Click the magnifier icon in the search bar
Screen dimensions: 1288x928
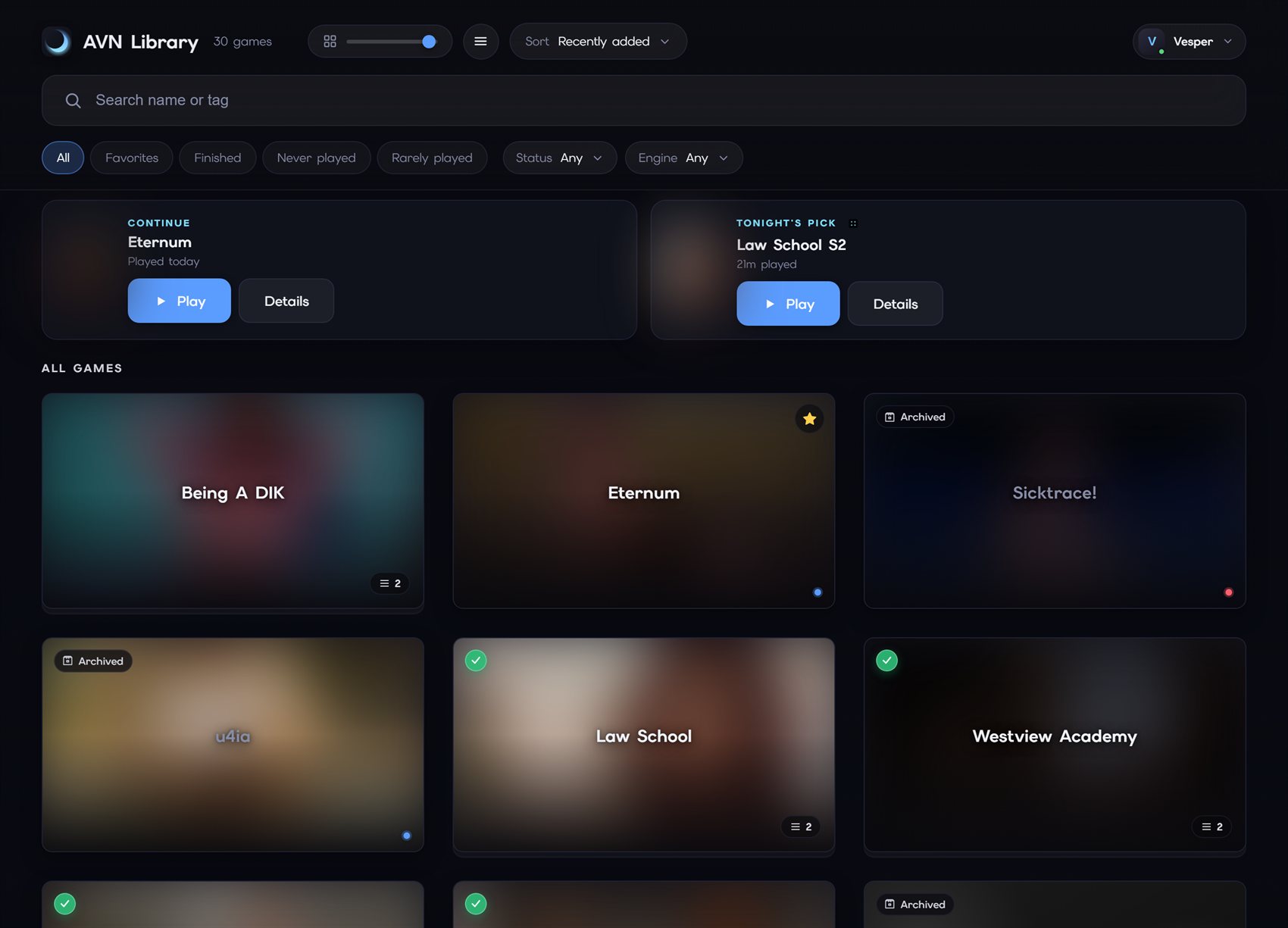coord(73,101)
